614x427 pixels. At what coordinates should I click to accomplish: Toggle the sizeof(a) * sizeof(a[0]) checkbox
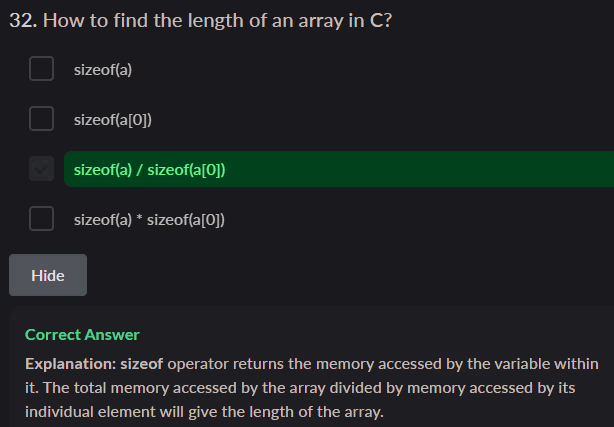[x=41, y=218]
